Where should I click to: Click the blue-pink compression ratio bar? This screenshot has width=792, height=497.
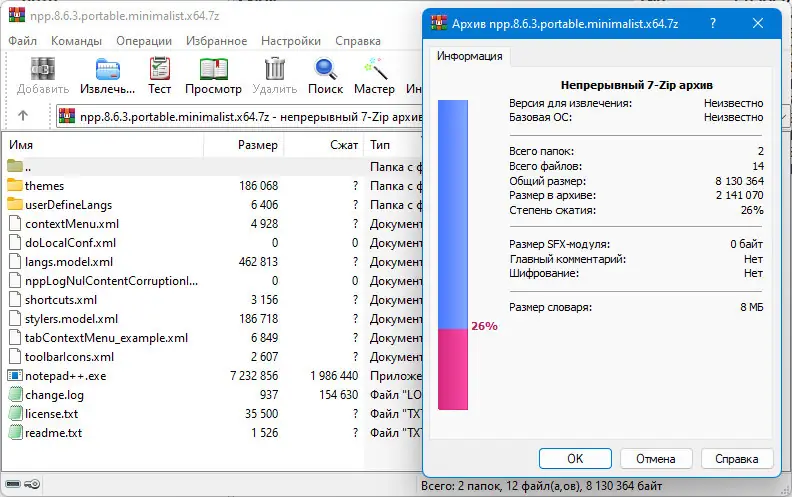[x=453, y=255]
